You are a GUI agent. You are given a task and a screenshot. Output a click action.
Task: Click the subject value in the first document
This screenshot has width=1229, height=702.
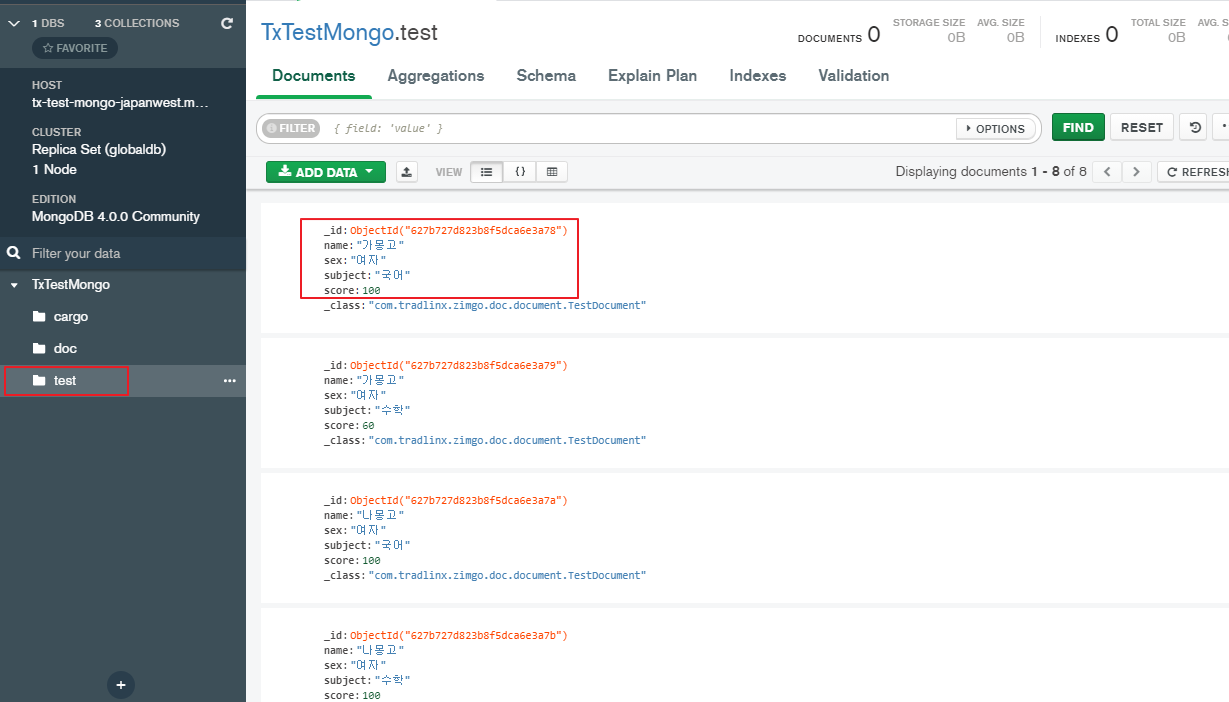click(392, 275)
